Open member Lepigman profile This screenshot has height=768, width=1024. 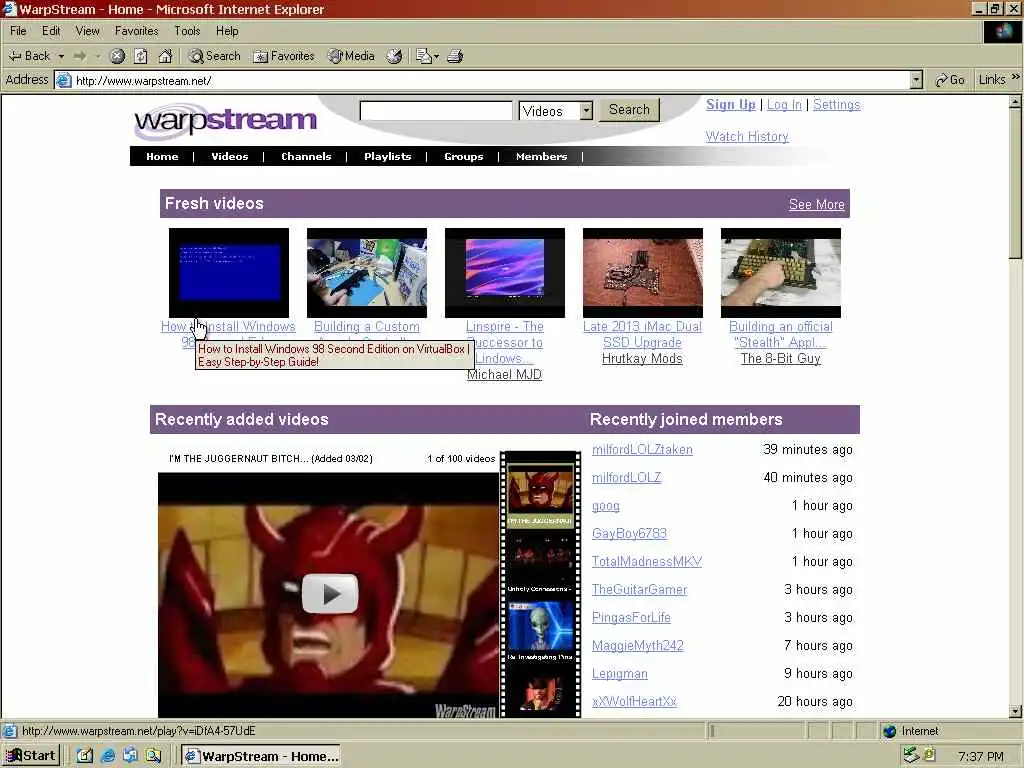pos(620,673)
